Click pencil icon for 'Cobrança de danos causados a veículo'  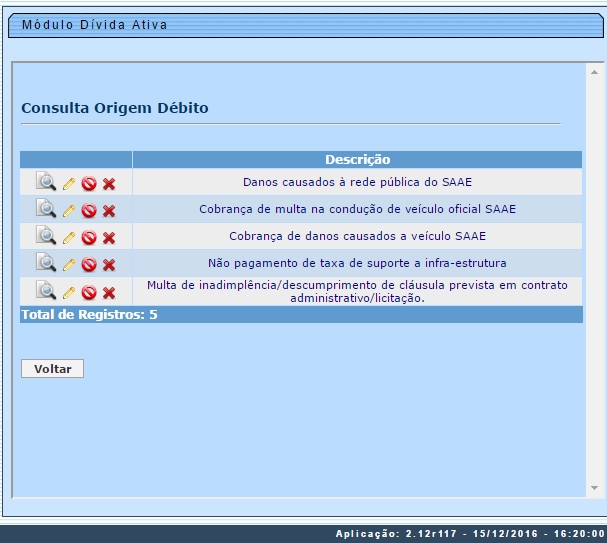click(x=69, y=238)
